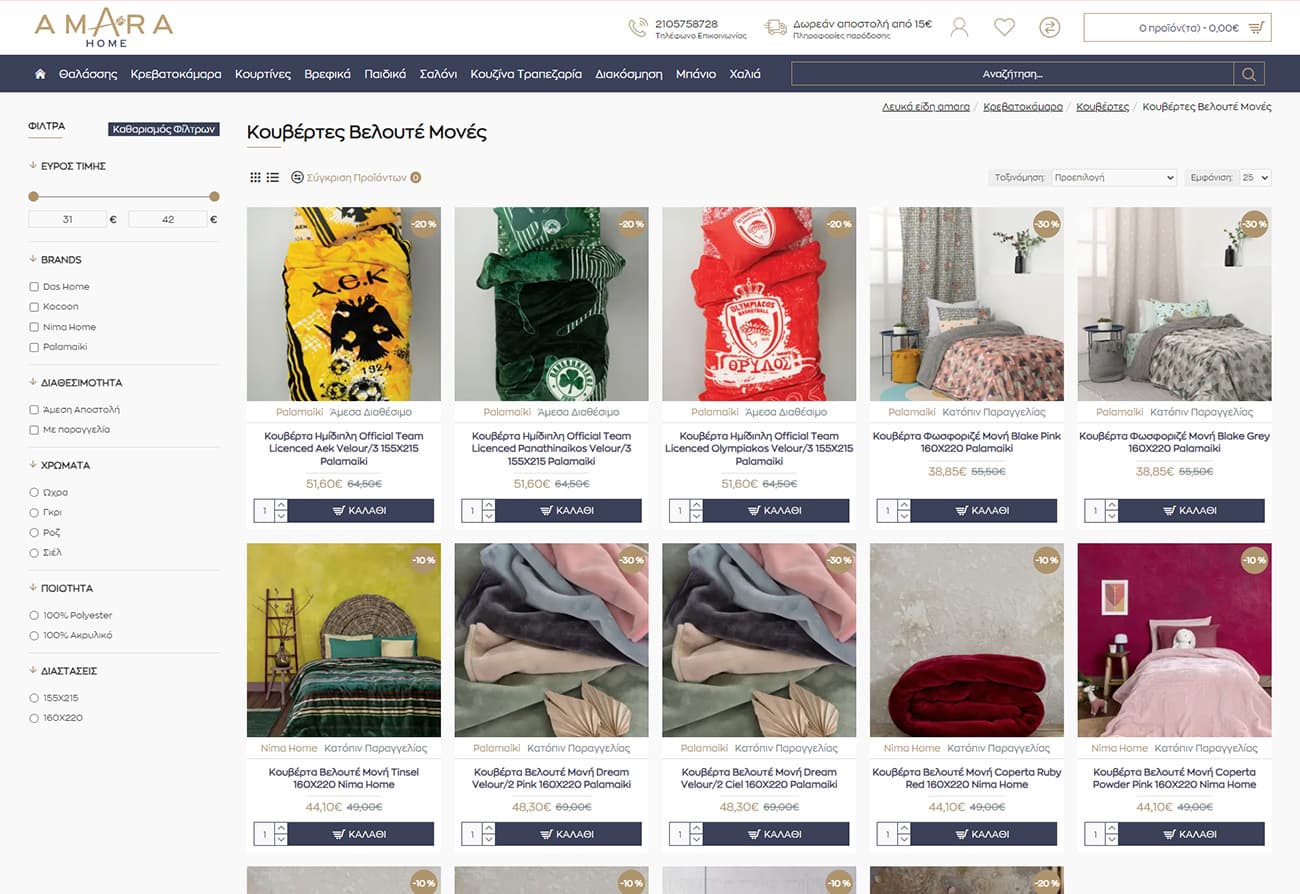Follow the Λευκά είδη amara breadcrumb
Image resolution: width=1300 pixels, height=894 pixels.
(926, 106)
